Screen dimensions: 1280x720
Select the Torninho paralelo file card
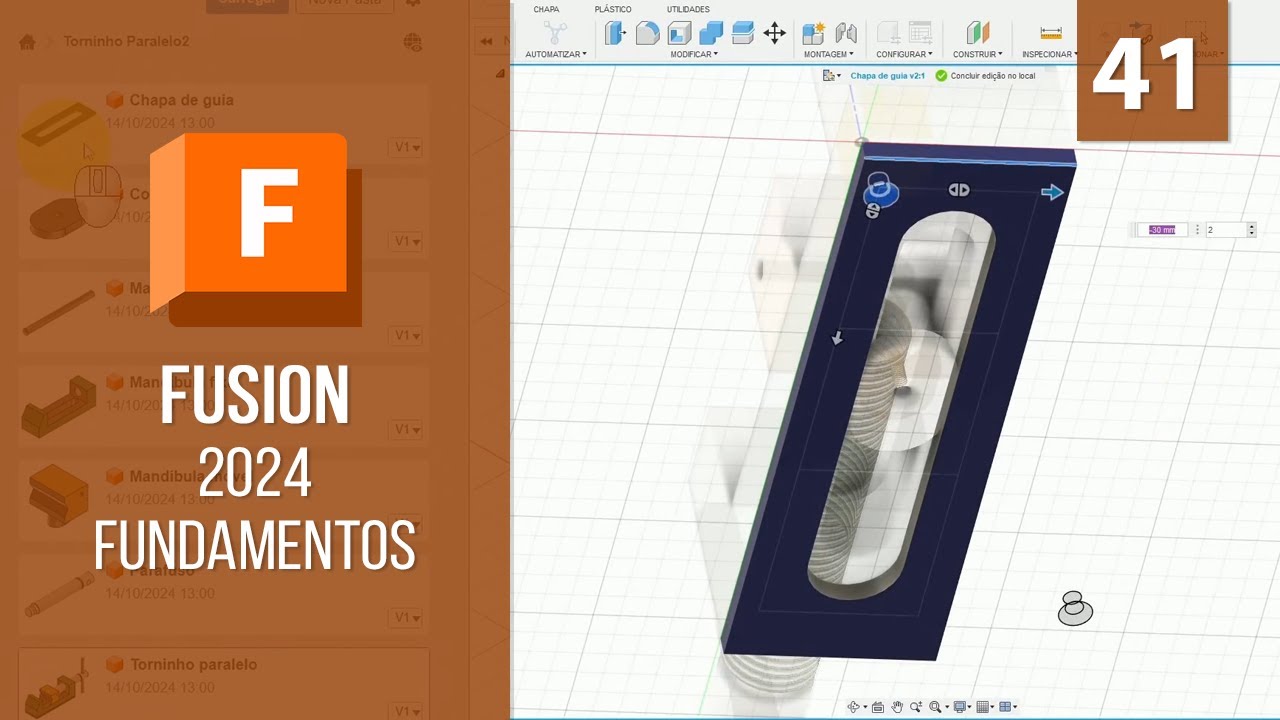coord(224,684)
